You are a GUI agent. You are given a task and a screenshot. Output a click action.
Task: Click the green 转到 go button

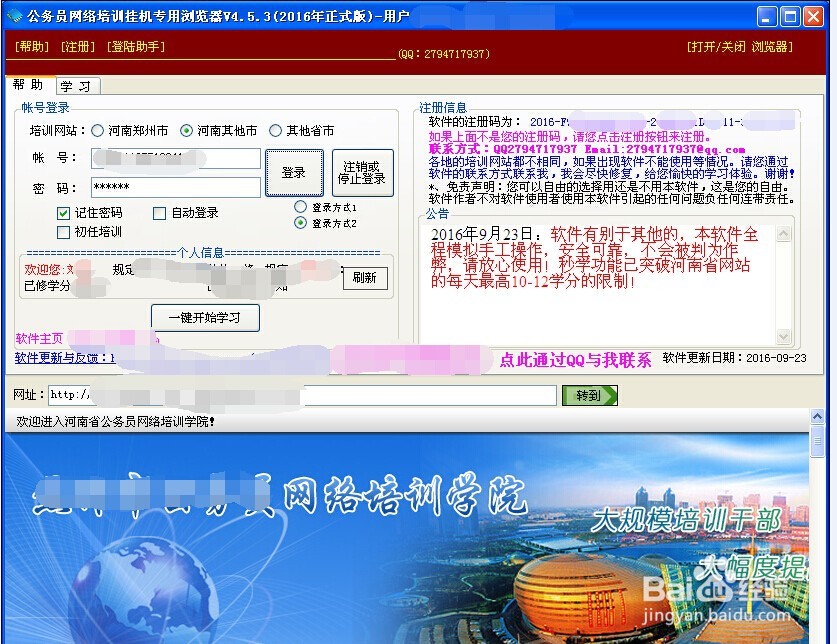[589, 395]
